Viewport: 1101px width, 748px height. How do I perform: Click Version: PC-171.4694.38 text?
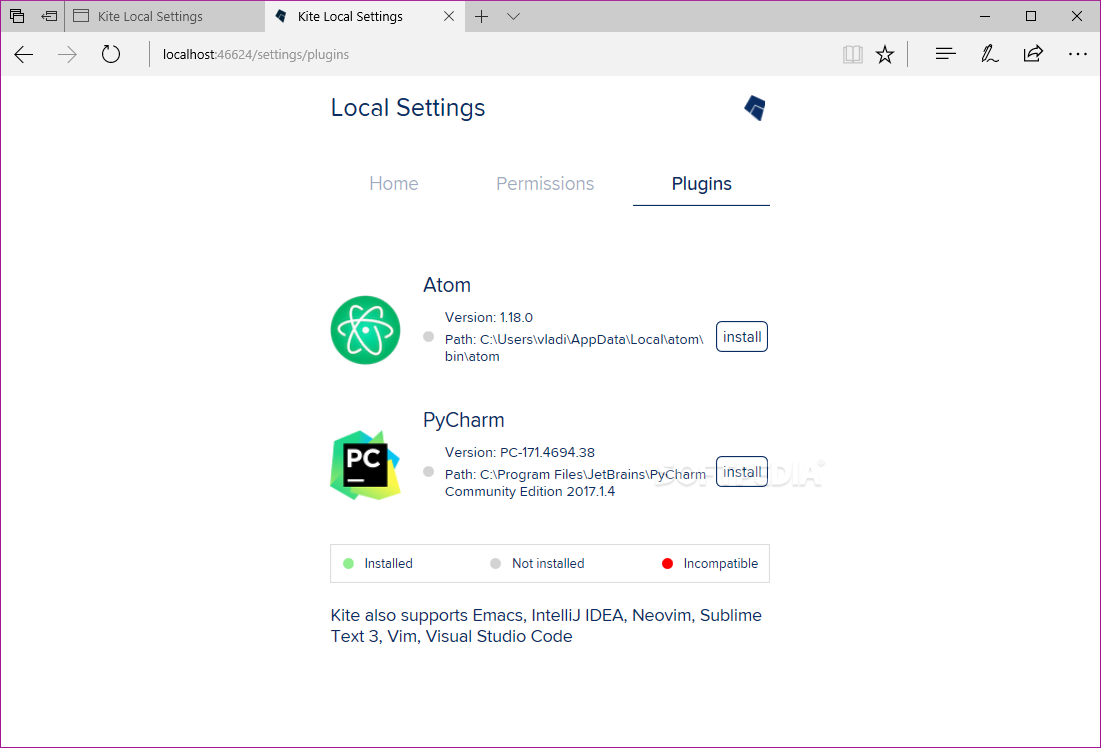point(520,452)
